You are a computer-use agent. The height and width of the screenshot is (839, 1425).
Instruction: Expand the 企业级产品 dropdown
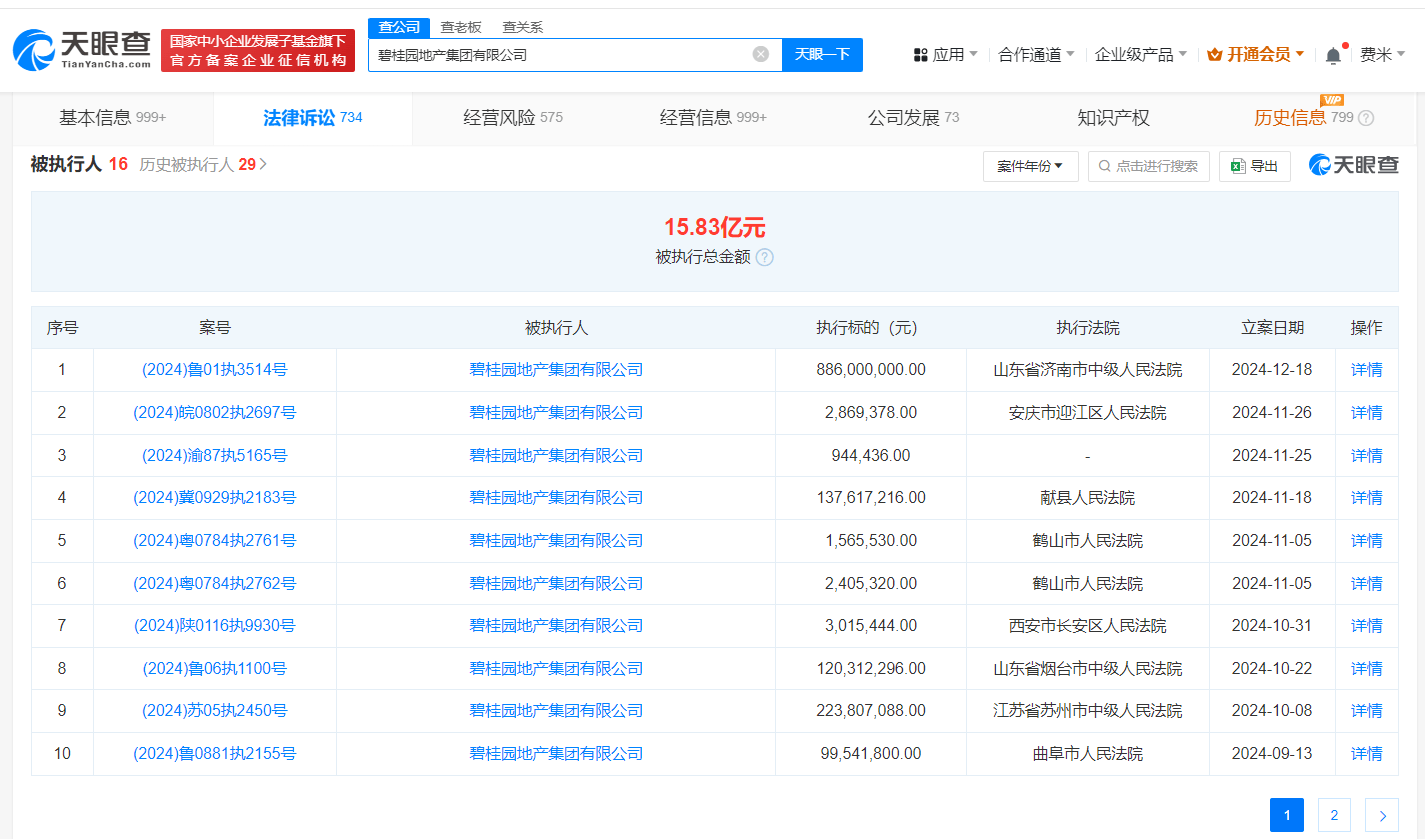pos(1140,54)
